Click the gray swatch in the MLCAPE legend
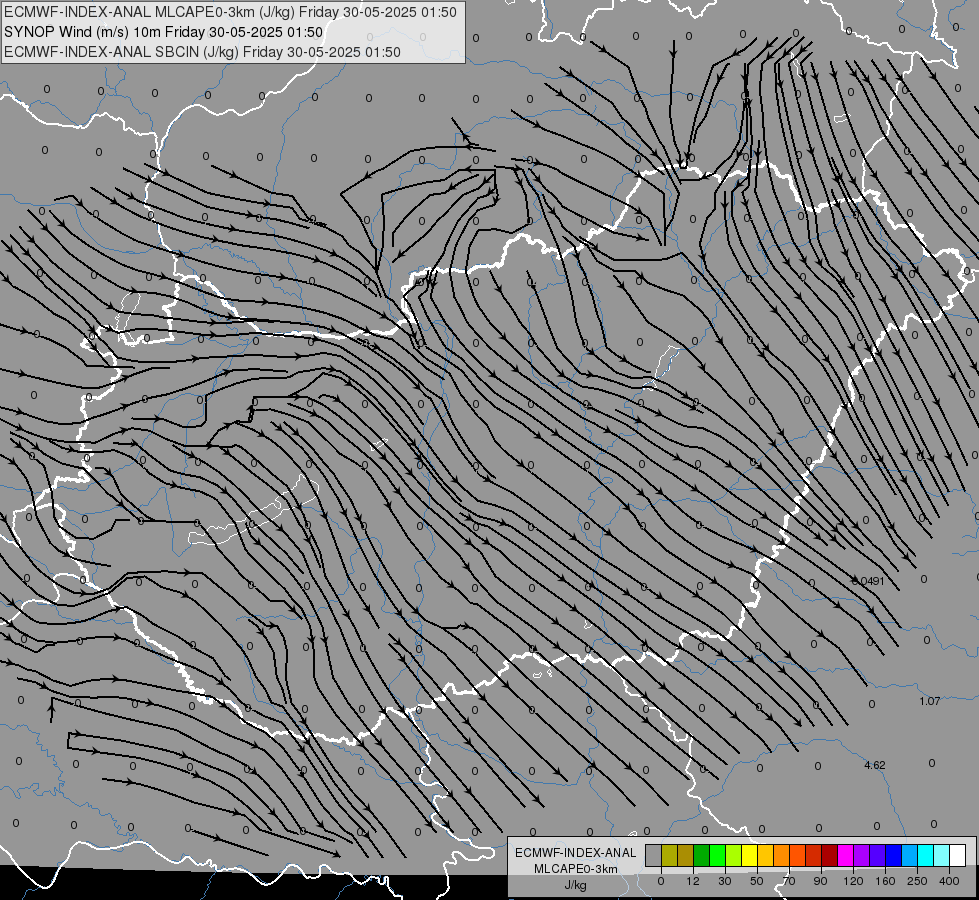 (x=654, y=855)
